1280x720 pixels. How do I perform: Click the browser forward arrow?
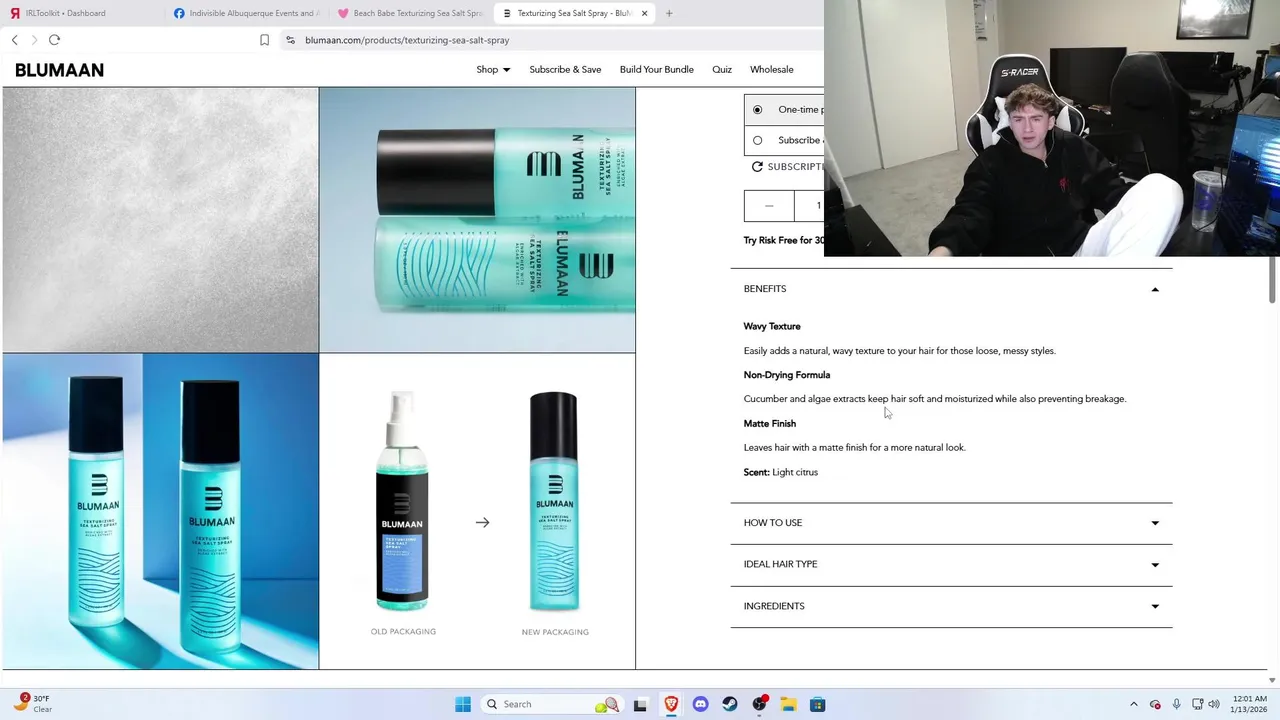[x=34, y=40]
